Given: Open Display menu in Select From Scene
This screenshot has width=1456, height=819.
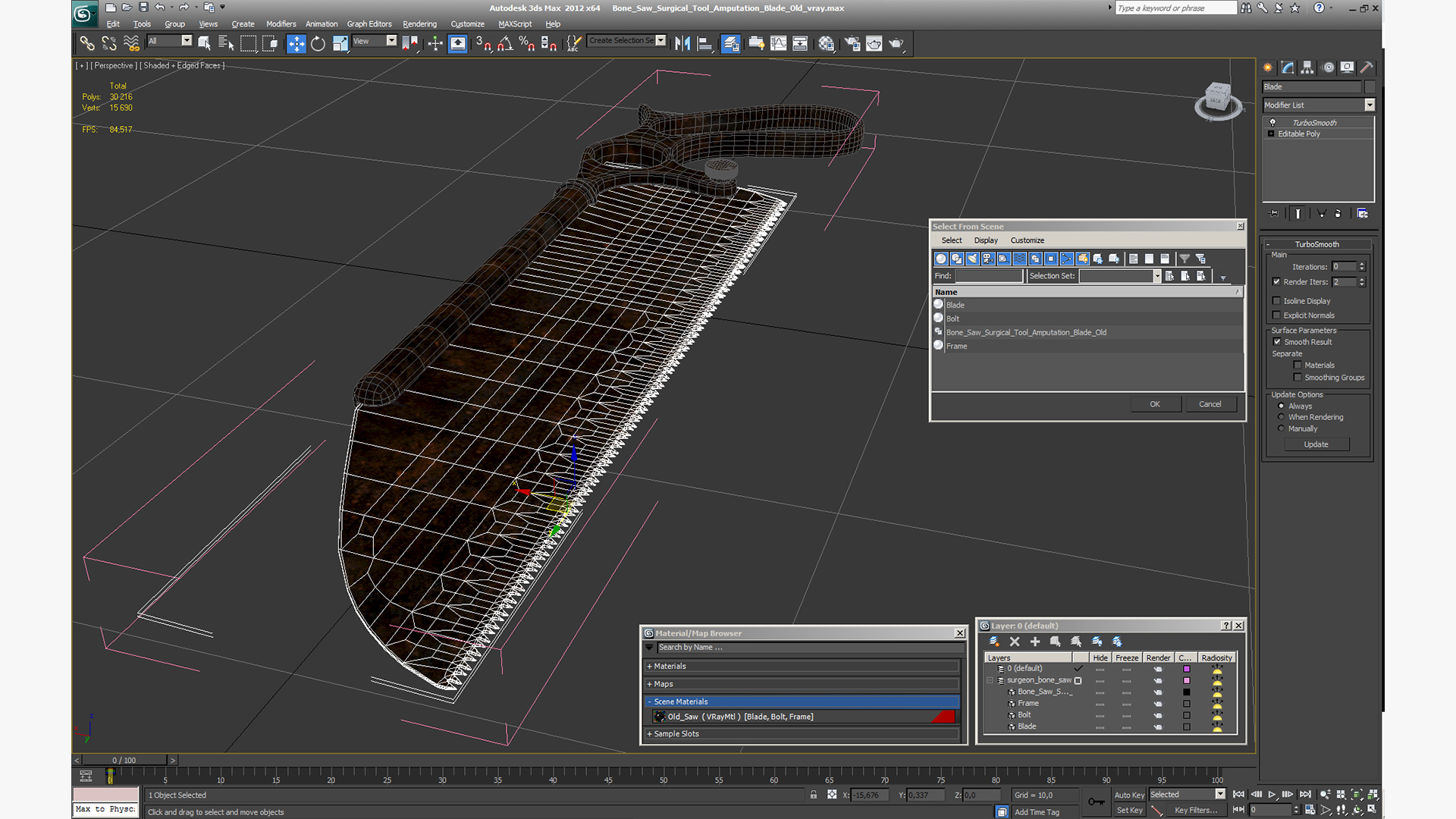Looking at the screenshot, I should (x=986, y=240).
